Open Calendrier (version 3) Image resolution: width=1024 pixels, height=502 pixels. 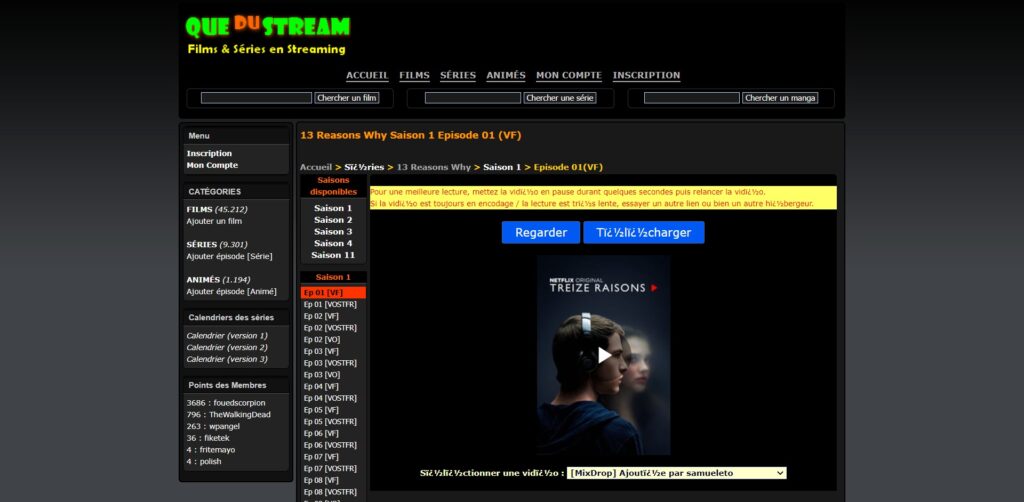227,359
